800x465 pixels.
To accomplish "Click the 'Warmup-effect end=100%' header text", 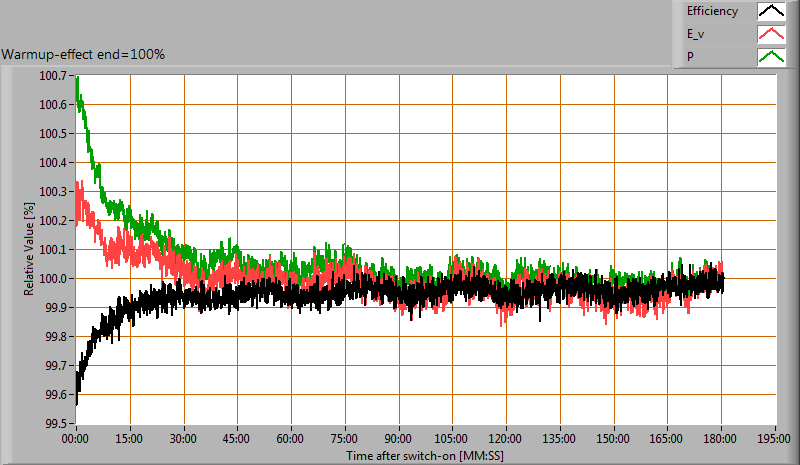I will [x=83, y=53].
